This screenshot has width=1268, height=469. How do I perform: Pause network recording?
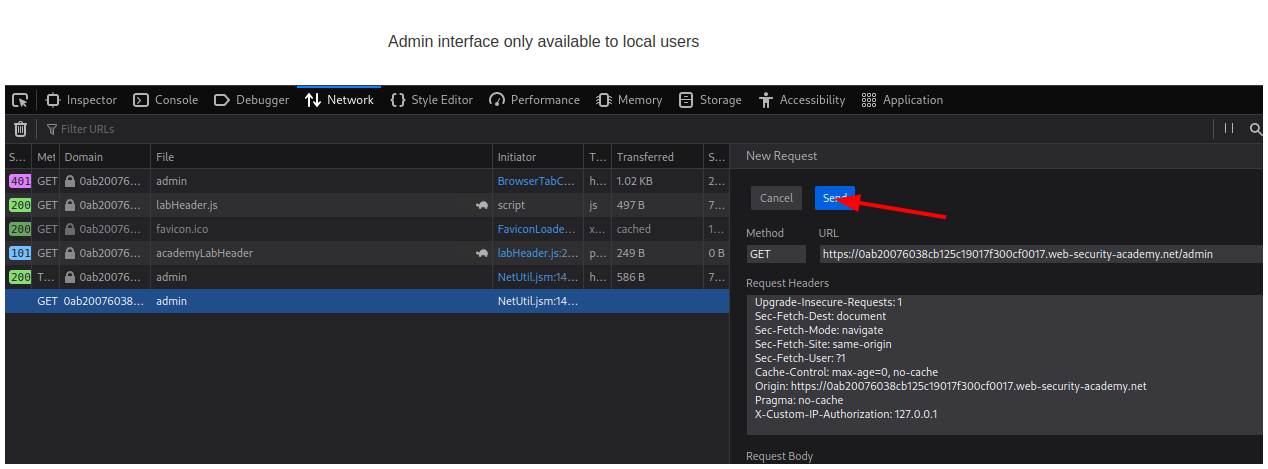[1229, 129]
